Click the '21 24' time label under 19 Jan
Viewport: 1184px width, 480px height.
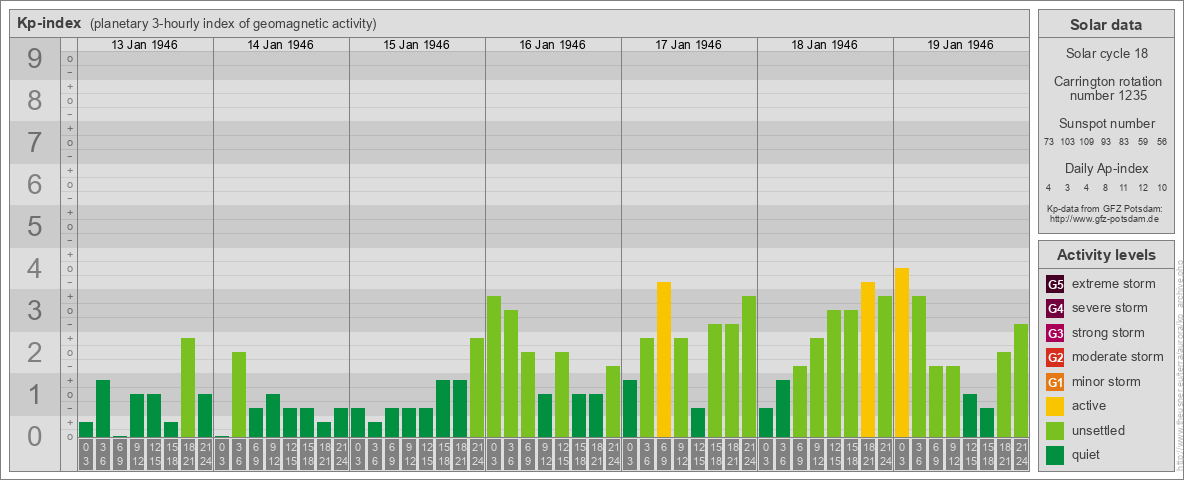click(1021, 455)
